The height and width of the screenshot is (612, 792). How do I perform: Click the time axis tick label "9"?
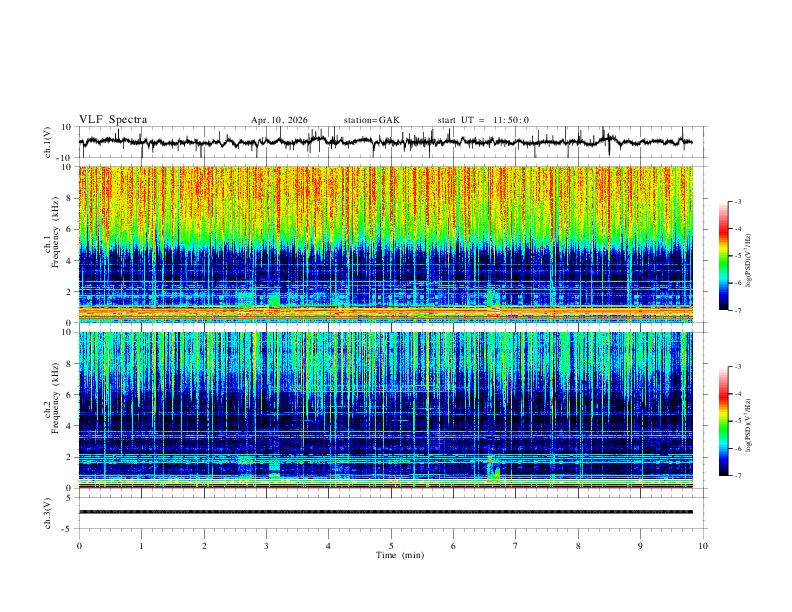click(x=640, y=546)
